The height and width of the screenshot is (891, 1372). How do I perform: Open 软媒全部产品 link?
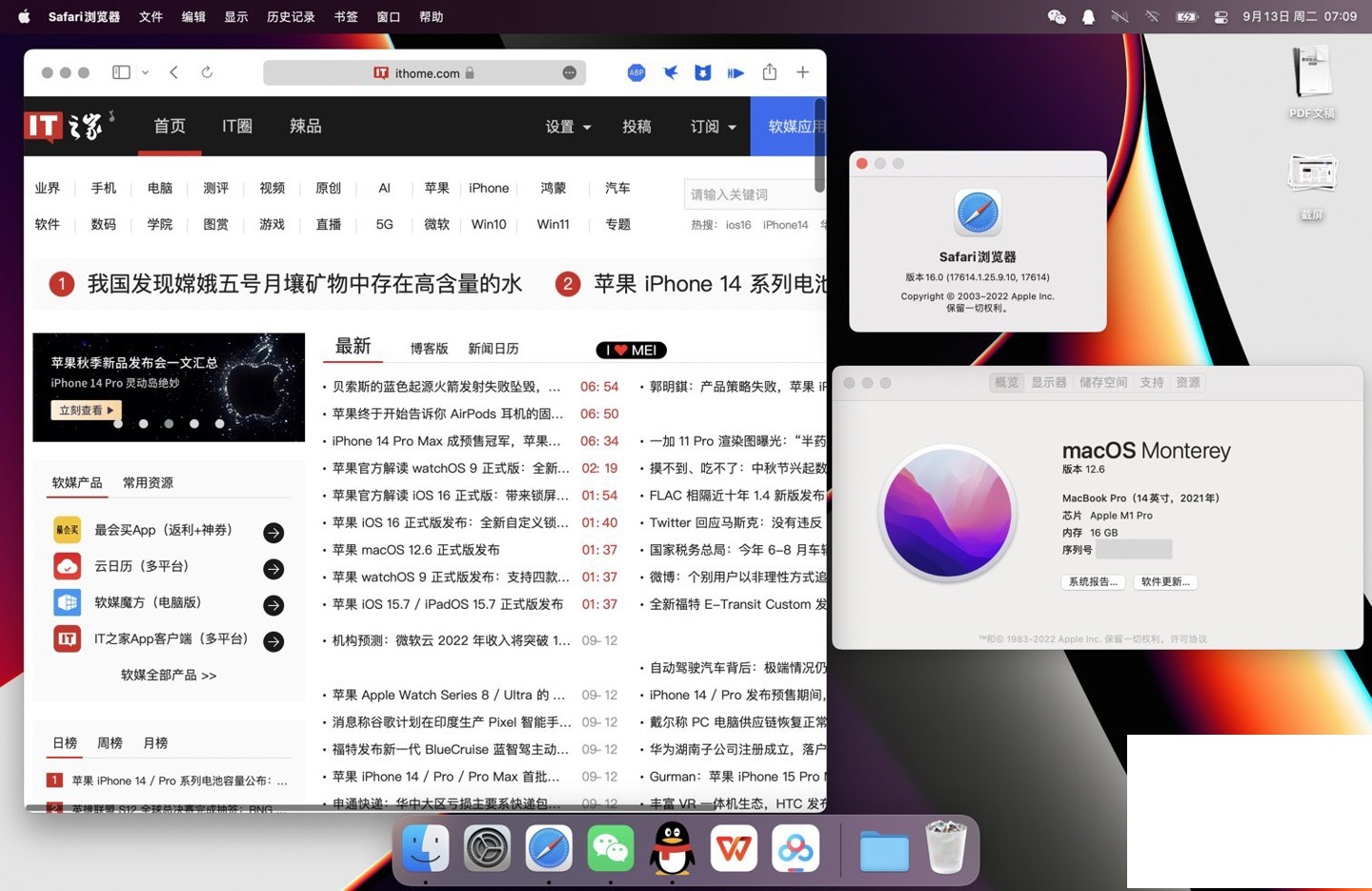[x=169, y=676]
